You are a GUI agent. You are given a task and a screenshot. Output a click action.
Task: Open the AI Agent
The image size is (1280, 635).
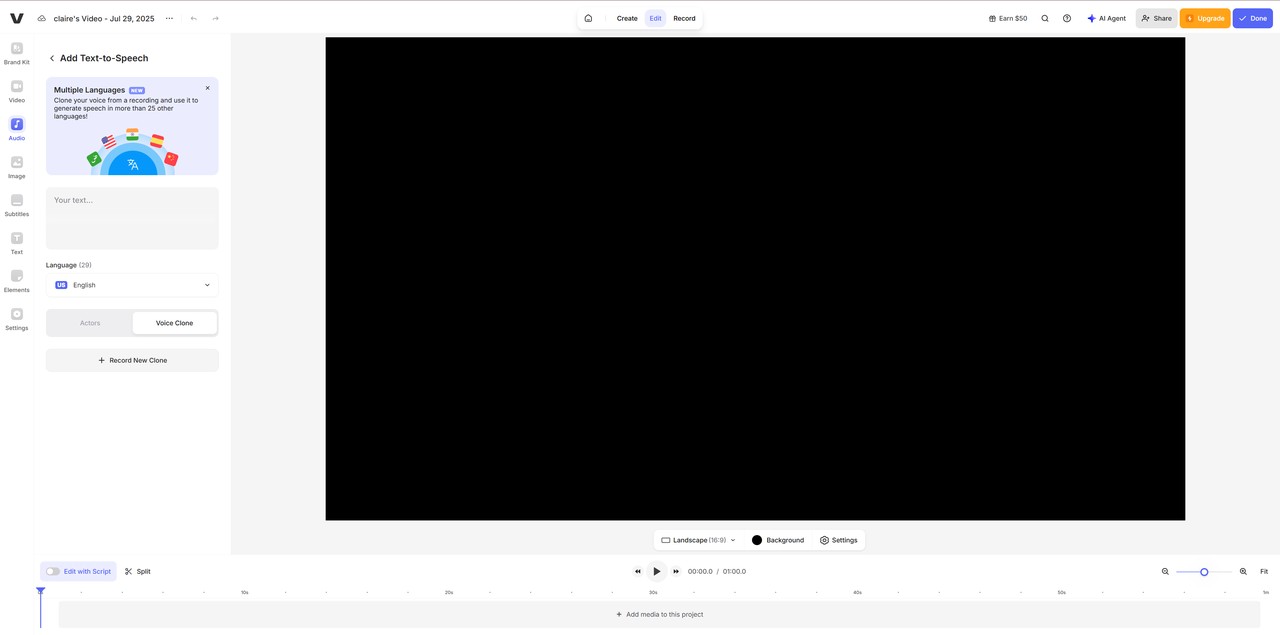click(1106, 18)
